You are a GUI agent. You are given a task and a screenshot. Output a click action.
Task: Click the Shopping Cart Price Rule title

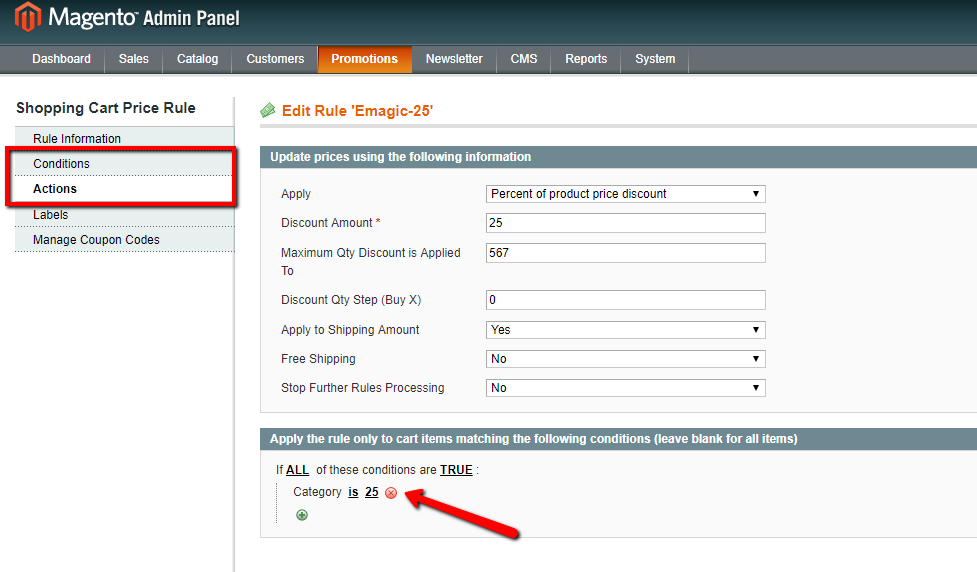(x=106, y=108)
